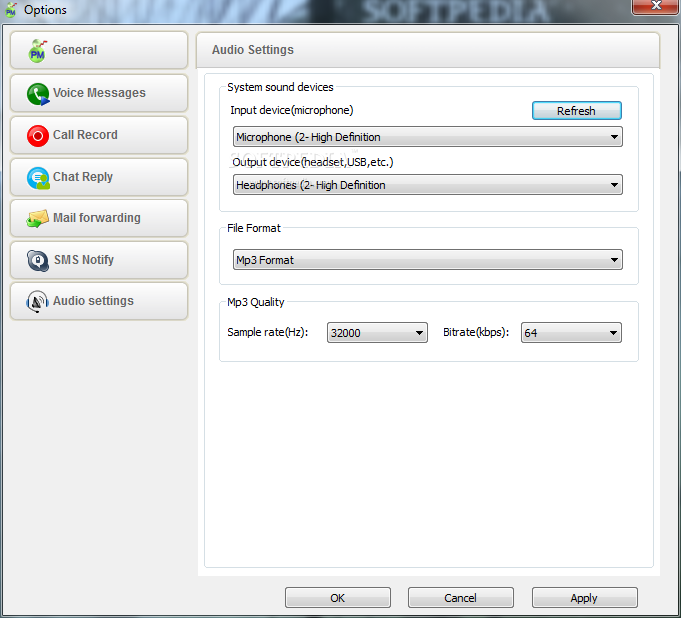Click the Audio Settings panel header
This screenshot has width=681, height=618.
tap(428, 50)
